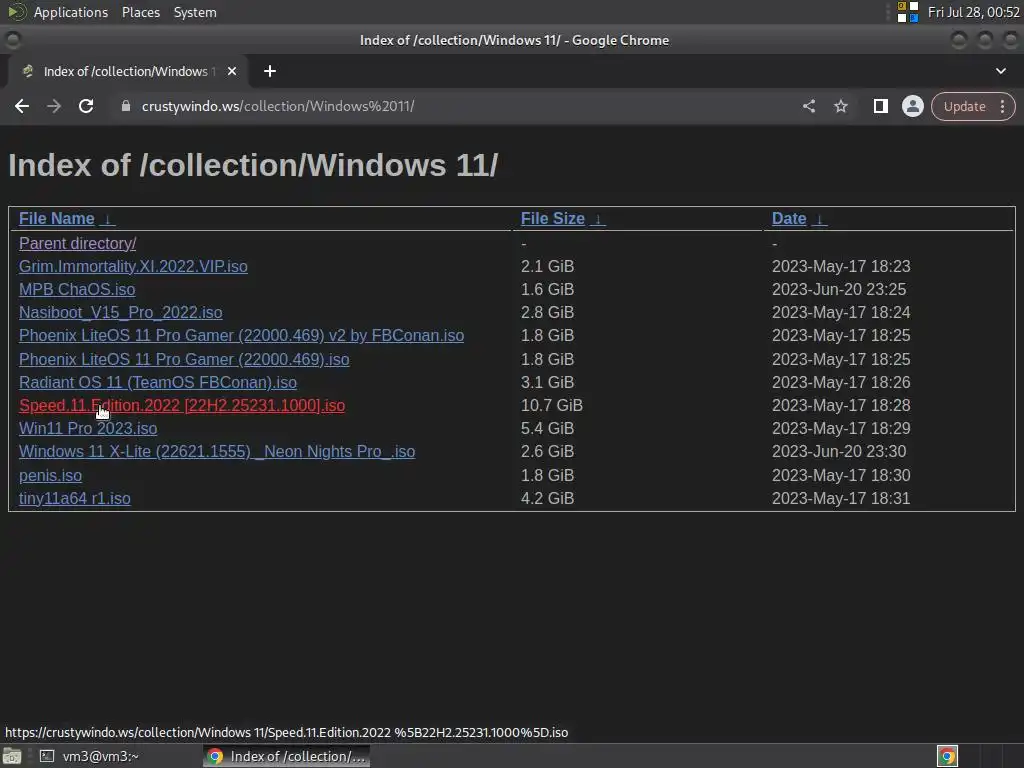1024x768 pixels.
Task: Click the 2023-May-17 18:31 date cell
Action: coord(841,498)
